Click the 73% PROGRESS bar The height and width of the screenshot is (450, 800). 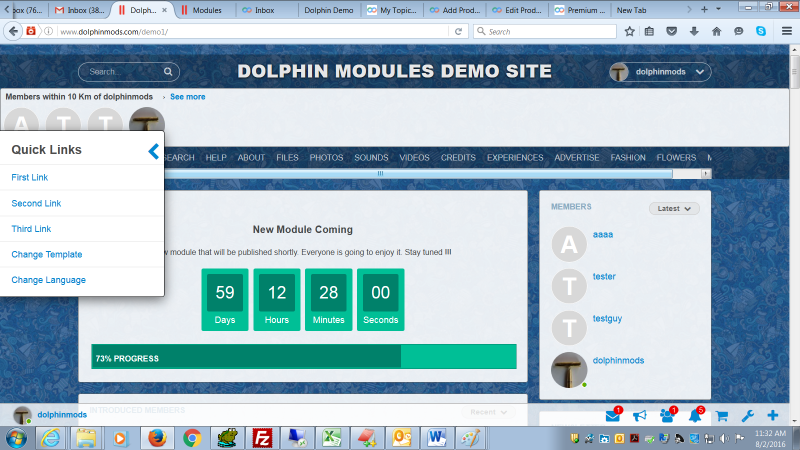[x=304, y=357]
